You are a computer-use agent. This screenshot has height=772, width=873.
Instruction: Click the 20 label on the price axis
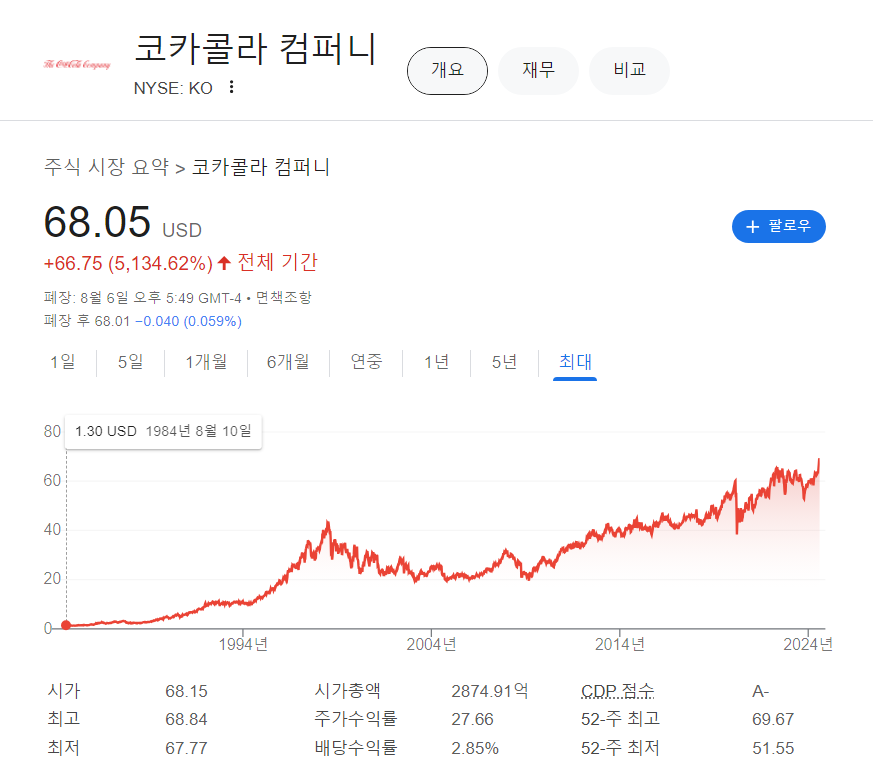52,579
